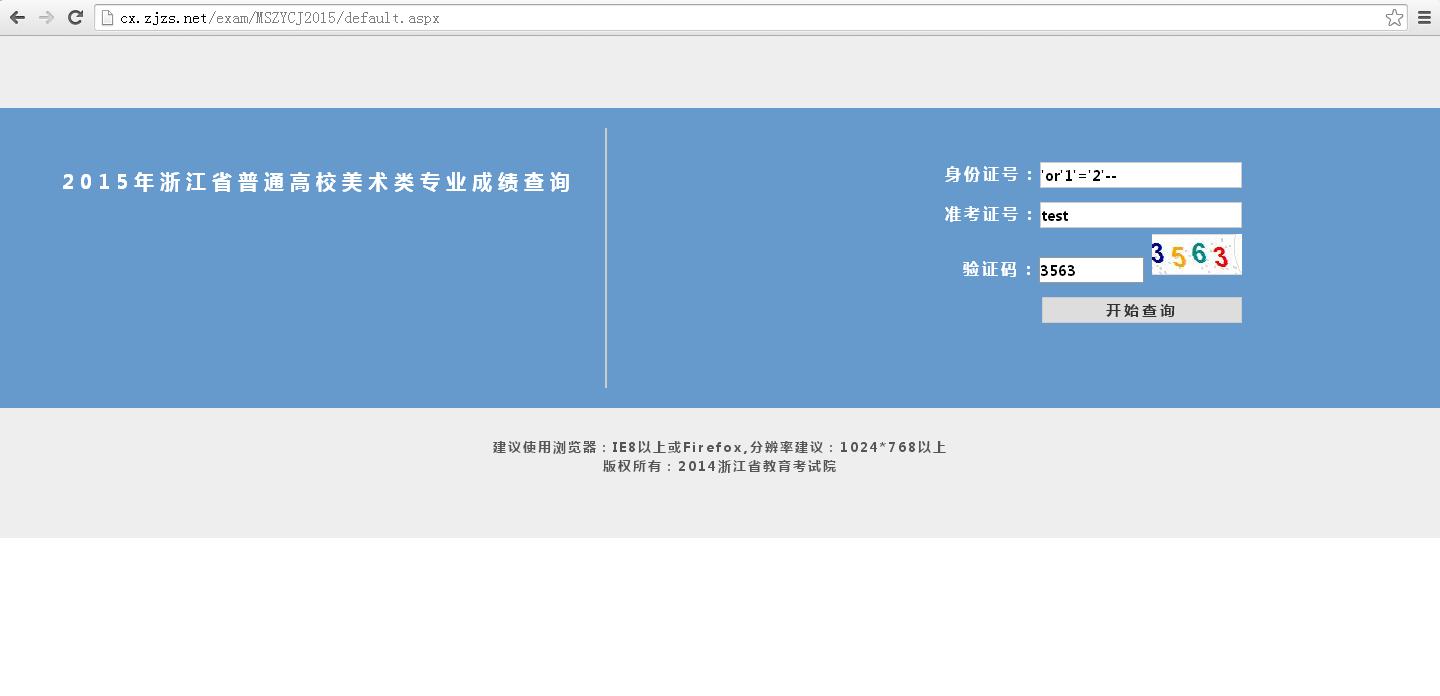Bookmark this page with the star icon
The image size is (1440, 696).
coord(1394,18)
